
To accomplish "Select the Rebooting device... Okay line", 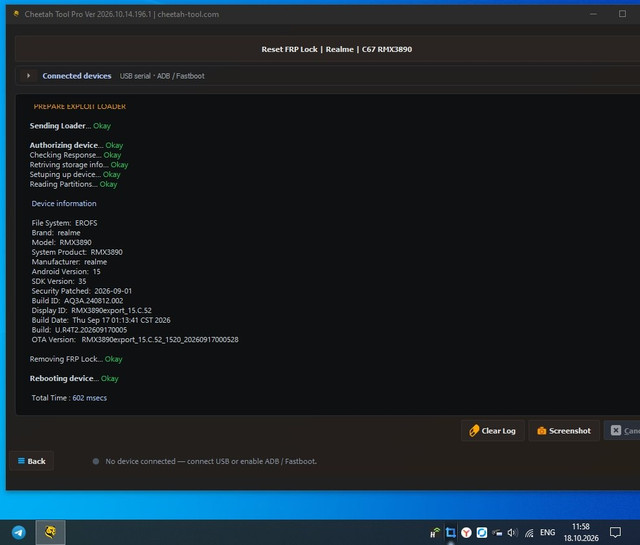I will click(74, 378).
